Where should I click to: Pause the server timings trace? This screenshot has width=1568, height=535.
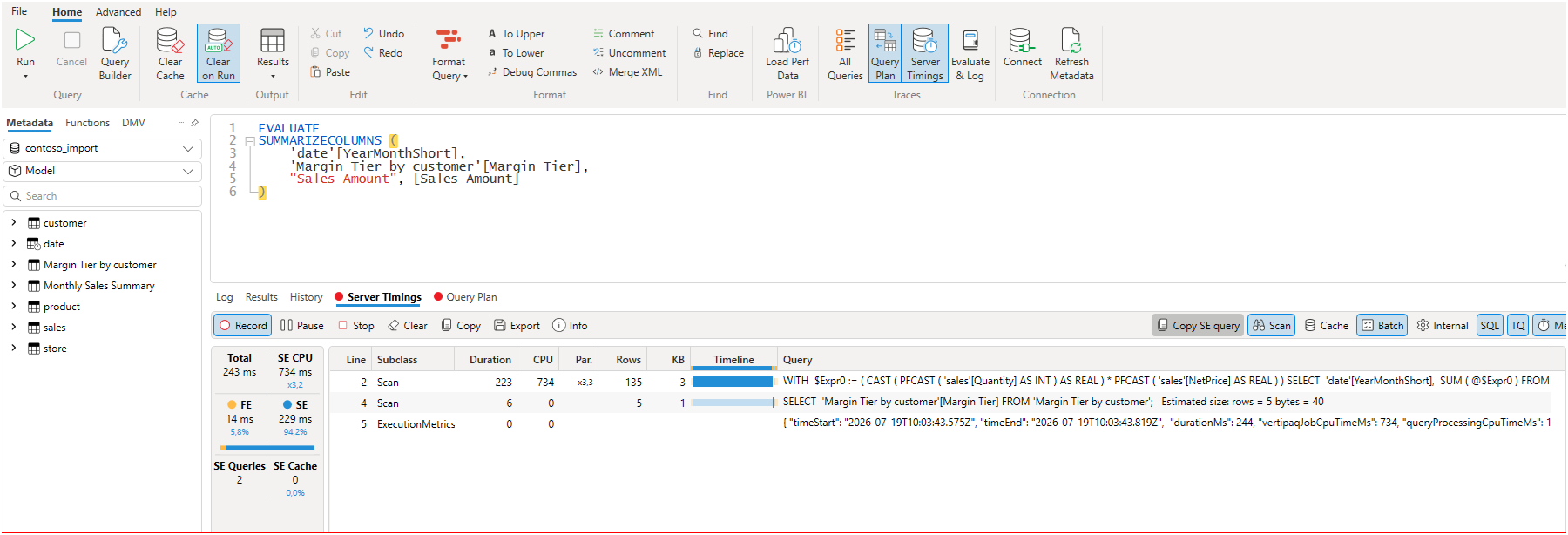point(302,326)
